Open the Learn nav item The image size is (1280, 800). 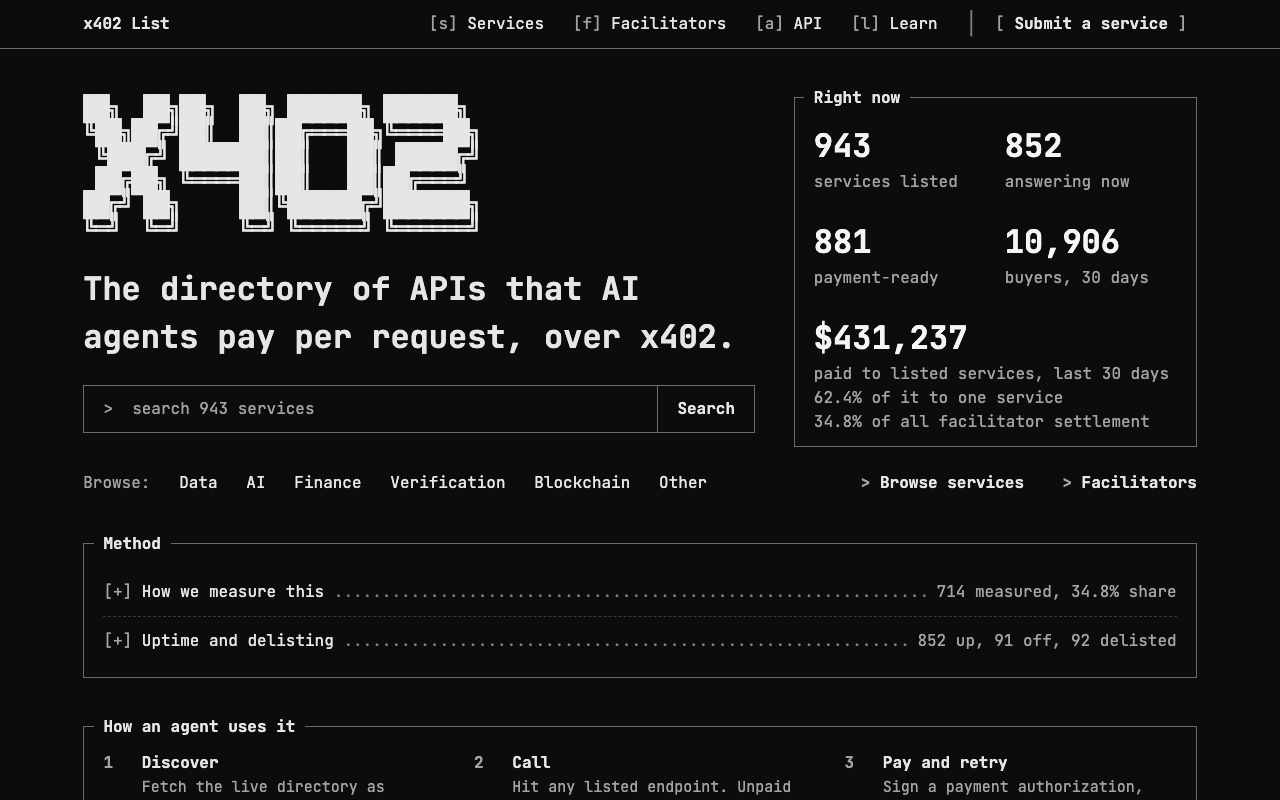pyautogui.click(x=894, y=23)
